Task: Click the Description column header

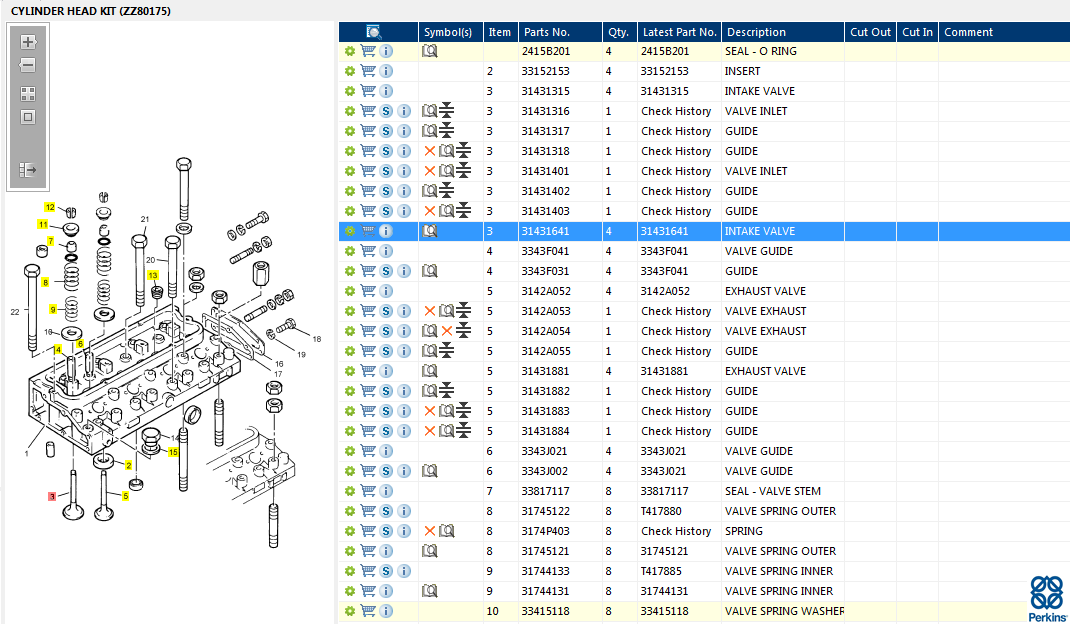Action: pyautogui.click(x=756, y=32)
